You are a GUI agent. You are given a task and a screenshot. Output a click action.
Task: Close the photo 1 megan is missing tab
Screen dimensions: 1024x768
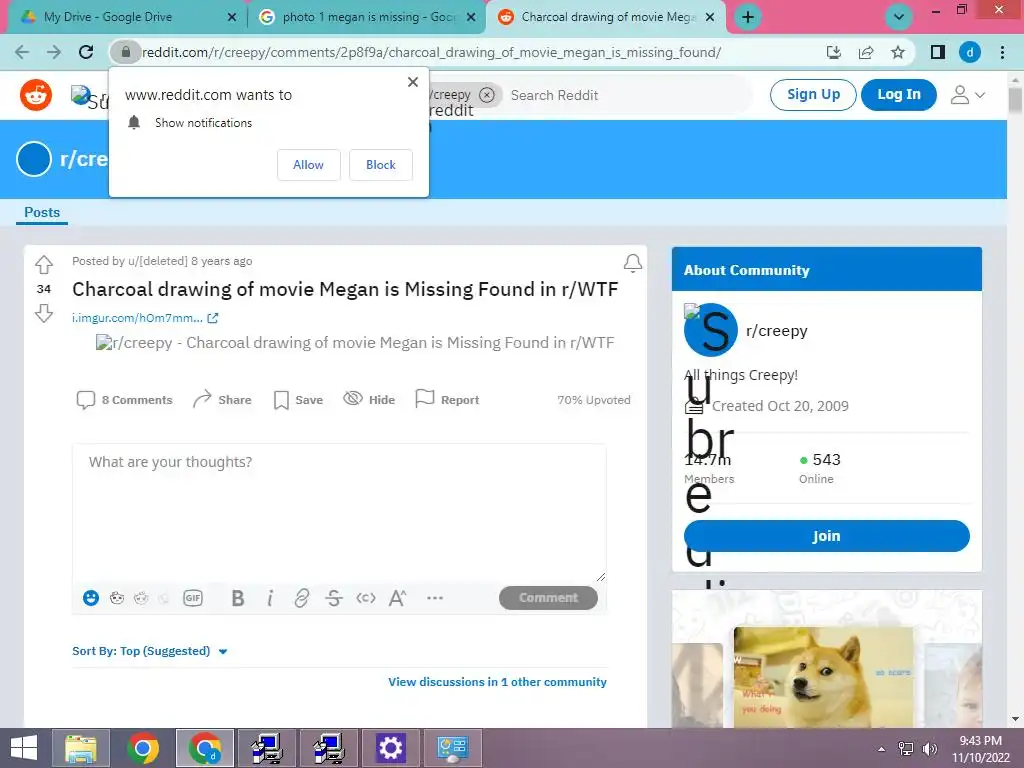coord(471,17)
